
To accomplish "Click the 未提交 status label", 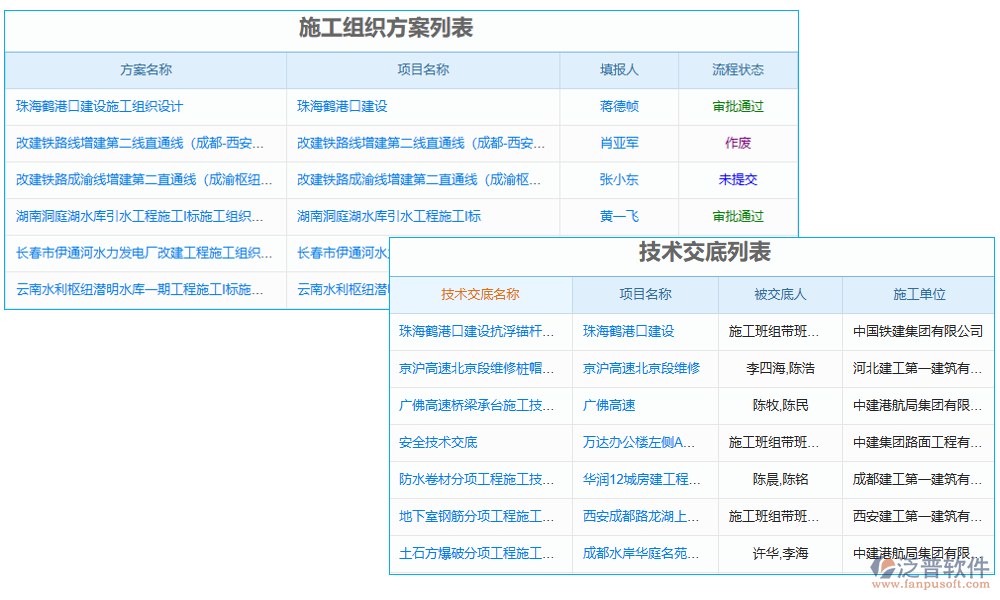I will click(738, 180).
